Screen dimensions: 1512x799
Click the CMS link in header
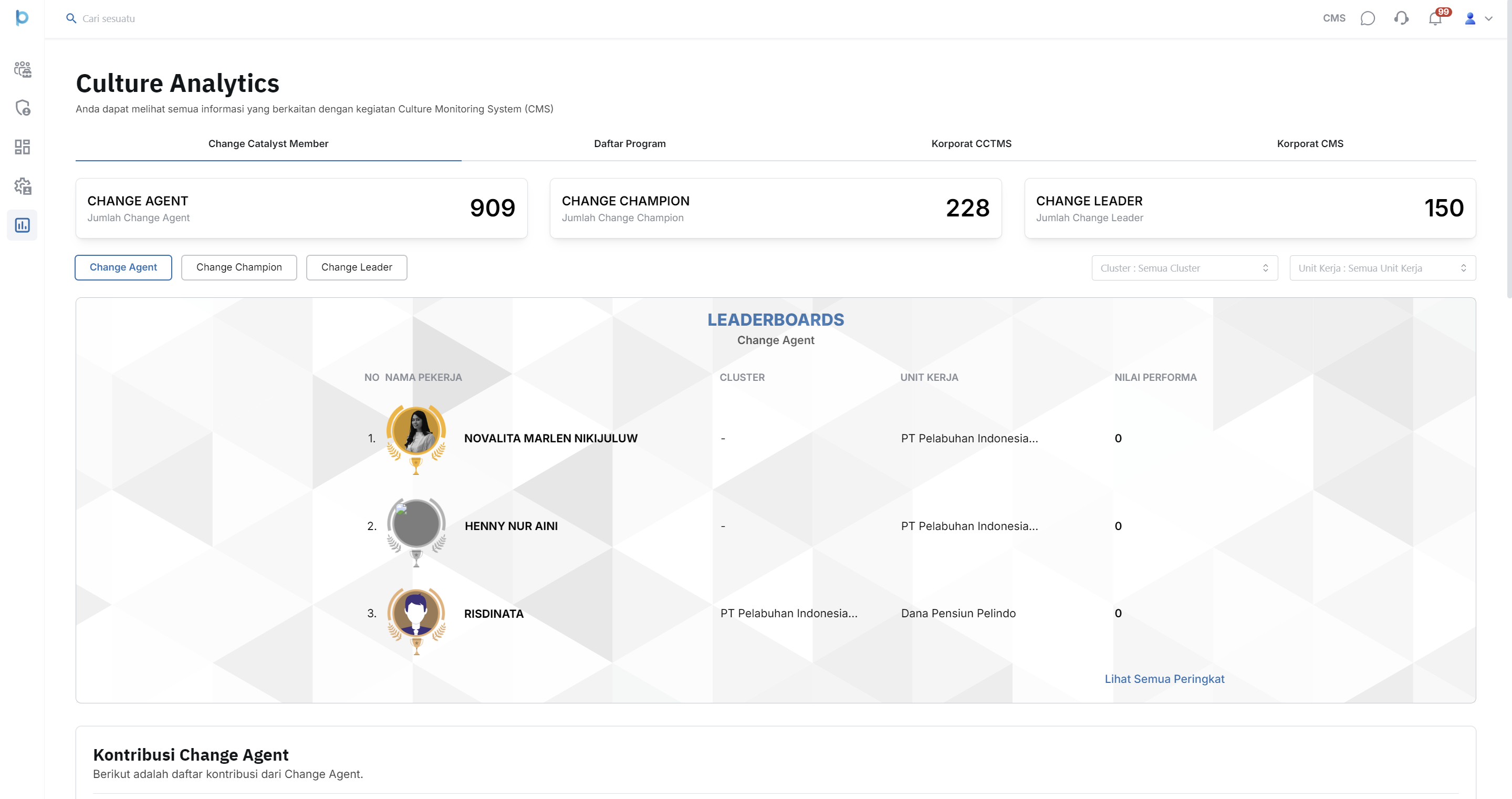point(1333,18)
